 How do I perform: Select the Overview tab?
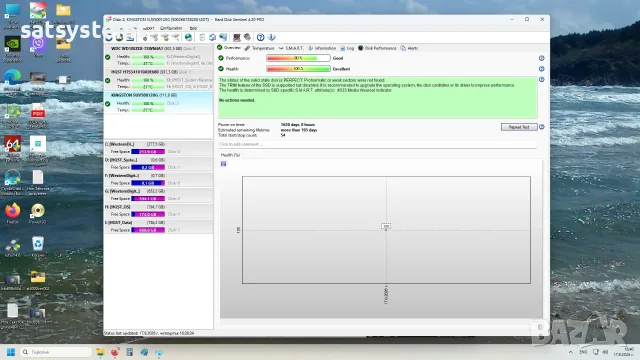(229, 48)
